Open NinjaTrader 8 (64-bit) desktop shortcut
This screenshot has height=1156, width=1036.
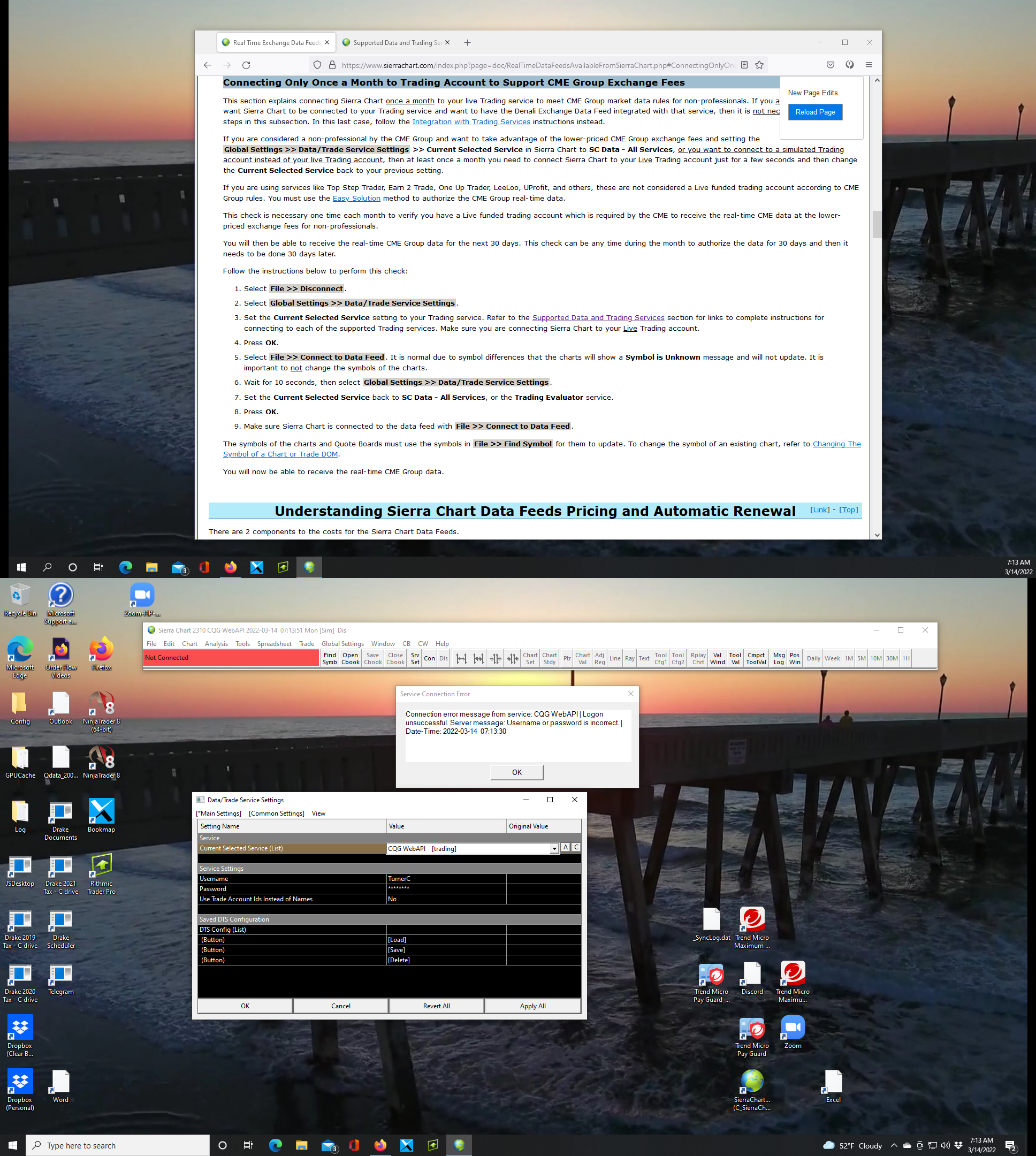click(x=101, y=711)
